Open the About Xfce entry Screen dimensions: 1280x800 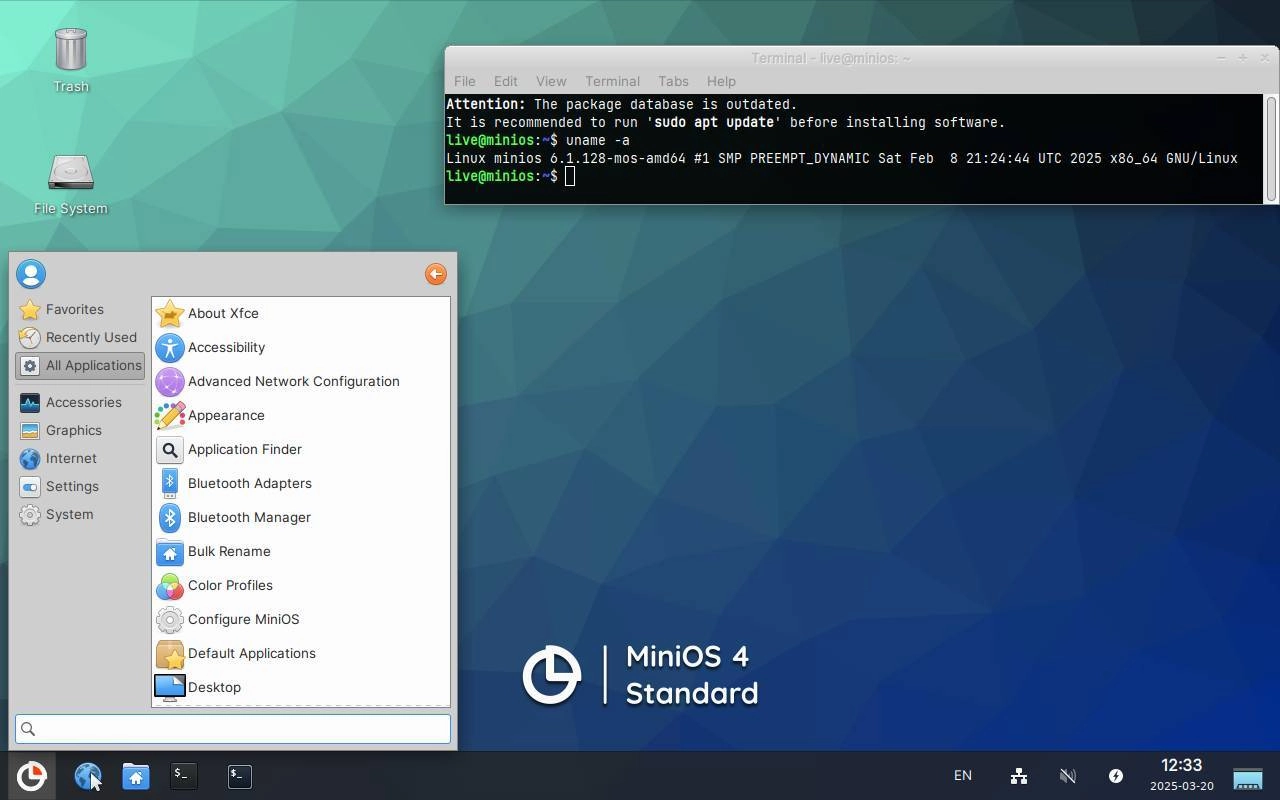(x=301, y=313)
